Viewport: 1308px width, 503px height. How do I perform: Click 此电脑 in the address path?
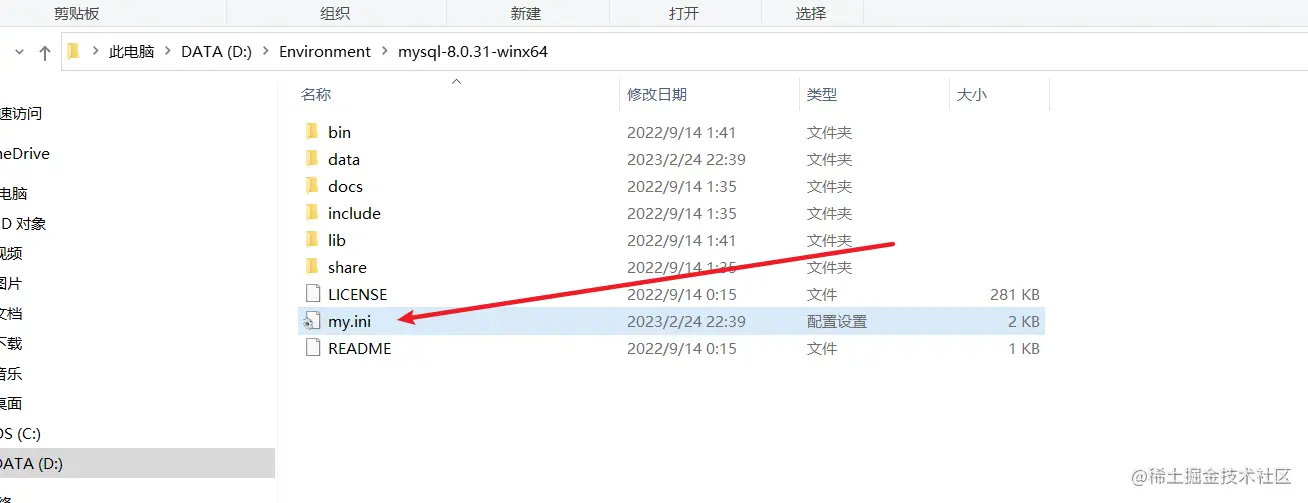(131, 52)
